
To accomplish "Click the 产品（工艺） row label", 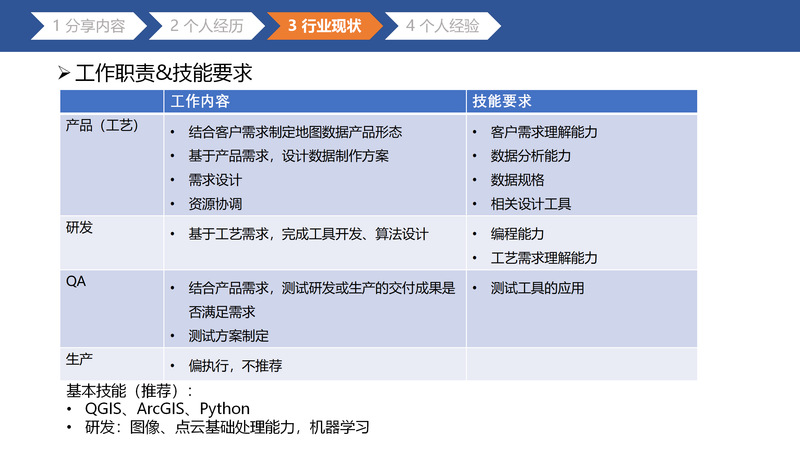I will tap(101, 126).
